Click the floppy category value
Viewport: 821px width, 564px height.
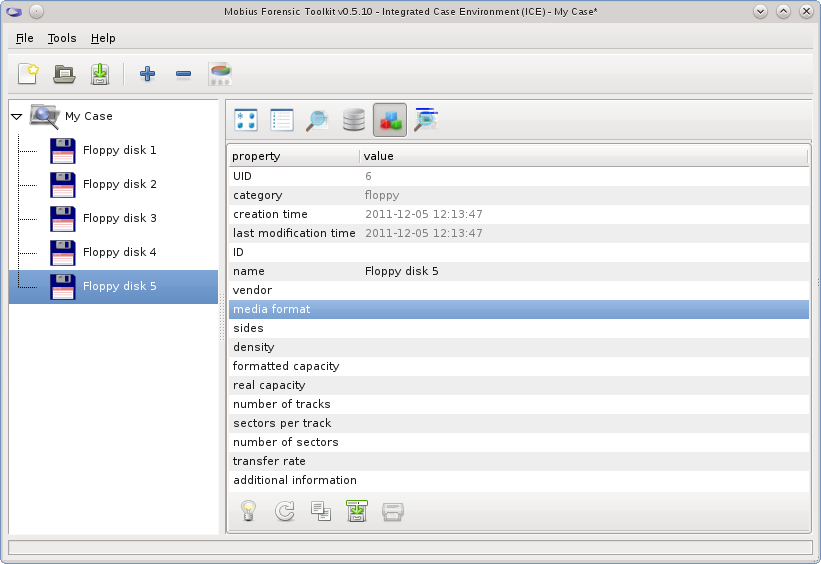point(382,195)
